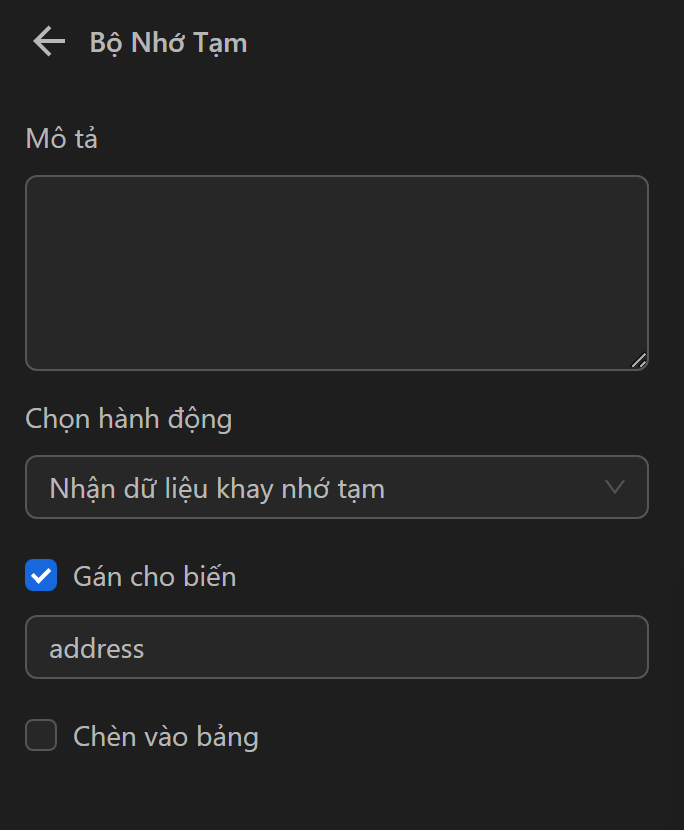The height and width of the screenshot is (830, 684).
Task: Click inside the Mô tả description box
Action: pos(337,272)
